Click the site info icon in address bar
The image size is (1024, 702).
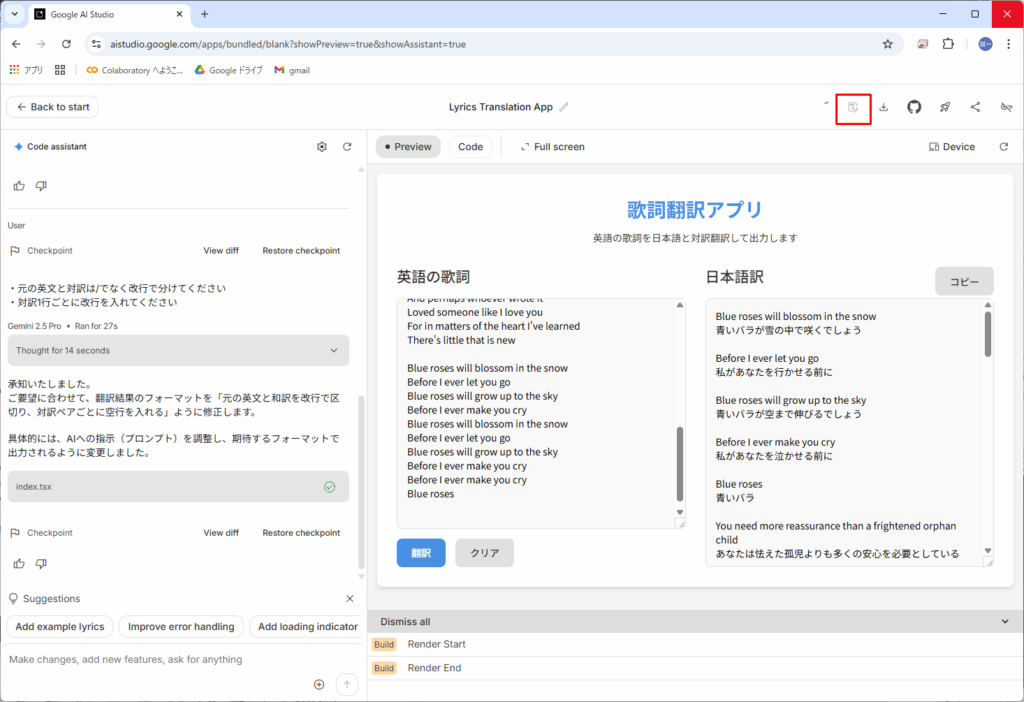(97, 44)
